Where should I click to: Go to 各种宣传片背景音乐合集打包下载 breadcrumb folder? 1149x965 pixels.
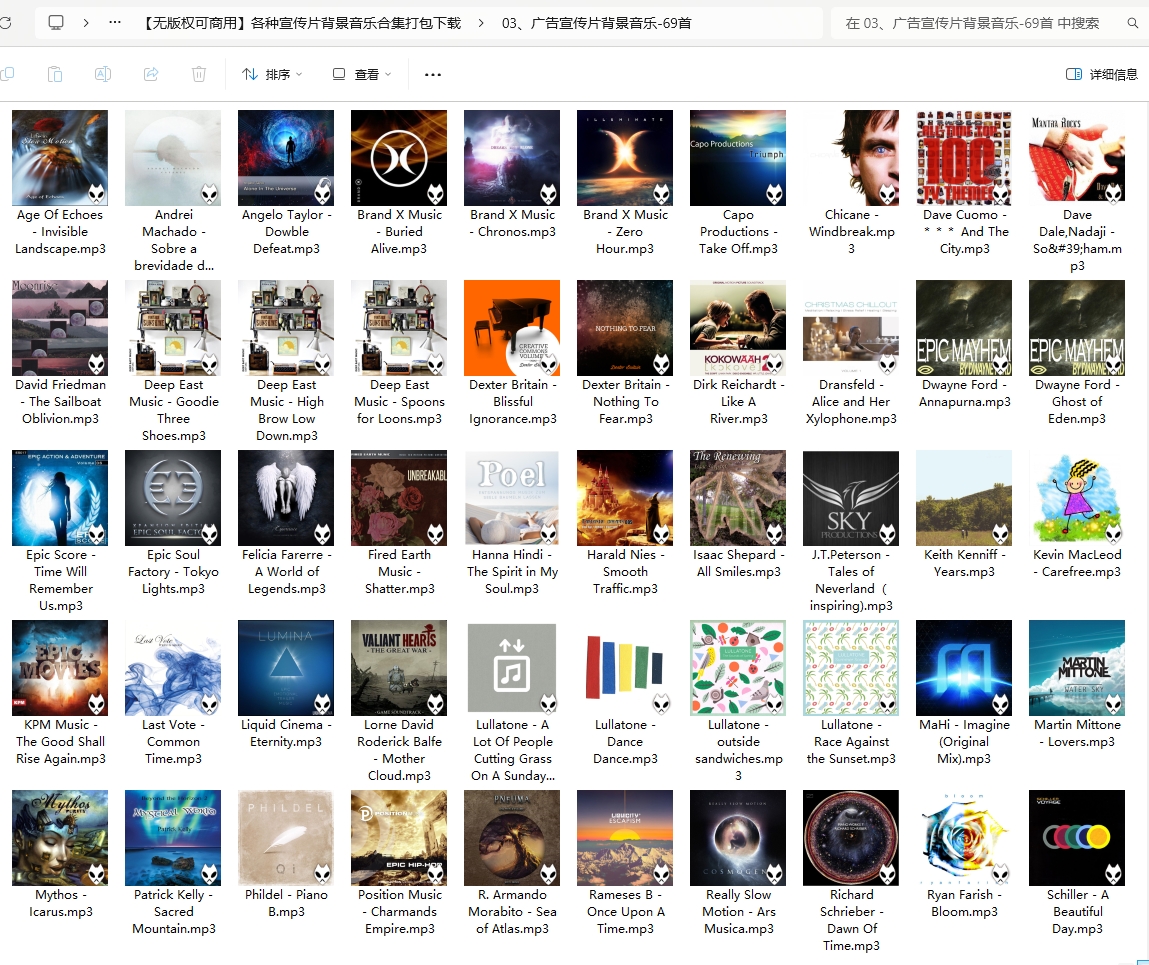301,23
